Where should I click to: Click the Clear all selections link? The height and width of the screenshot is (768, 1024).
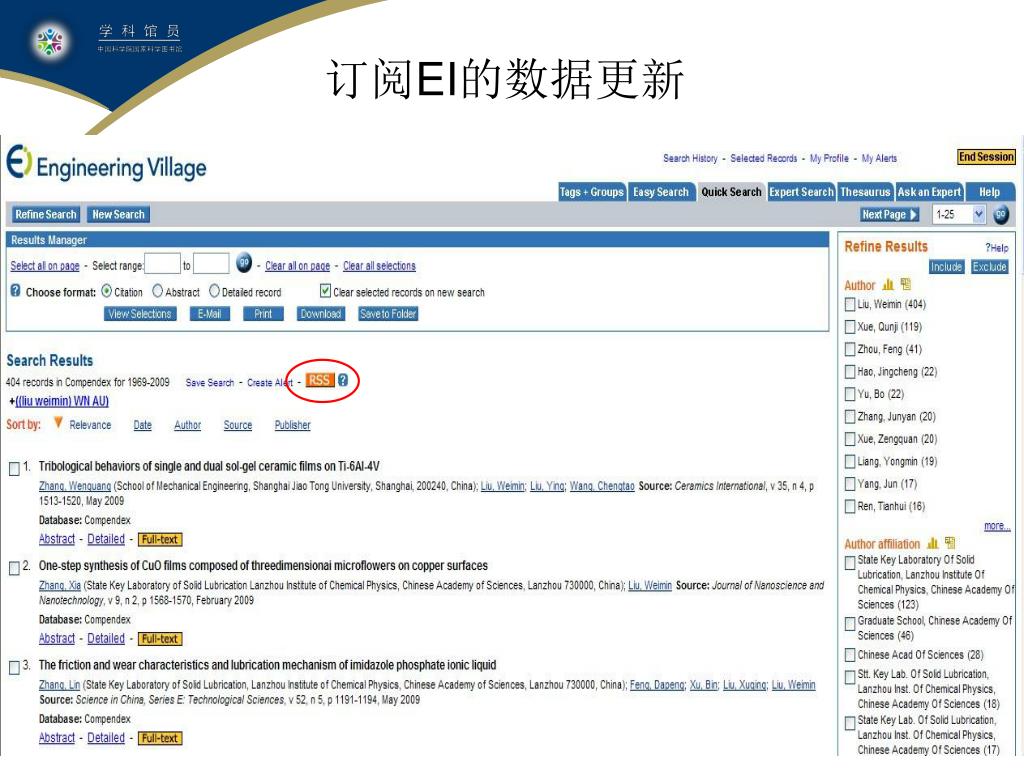tap(379, 266)
